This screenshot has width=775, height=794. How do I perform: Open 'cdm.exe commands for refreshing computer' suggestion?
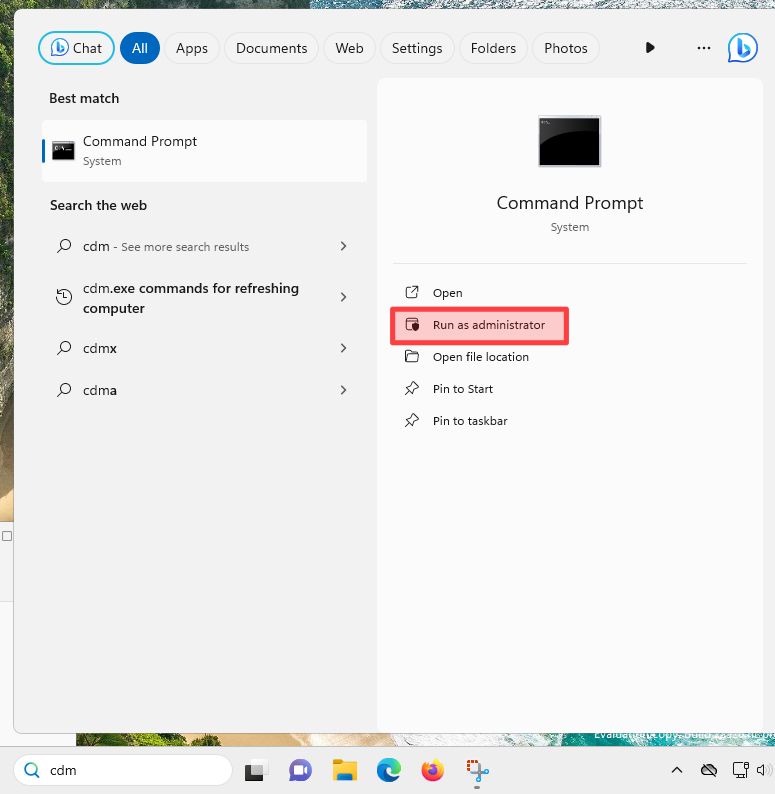[204, 298]
